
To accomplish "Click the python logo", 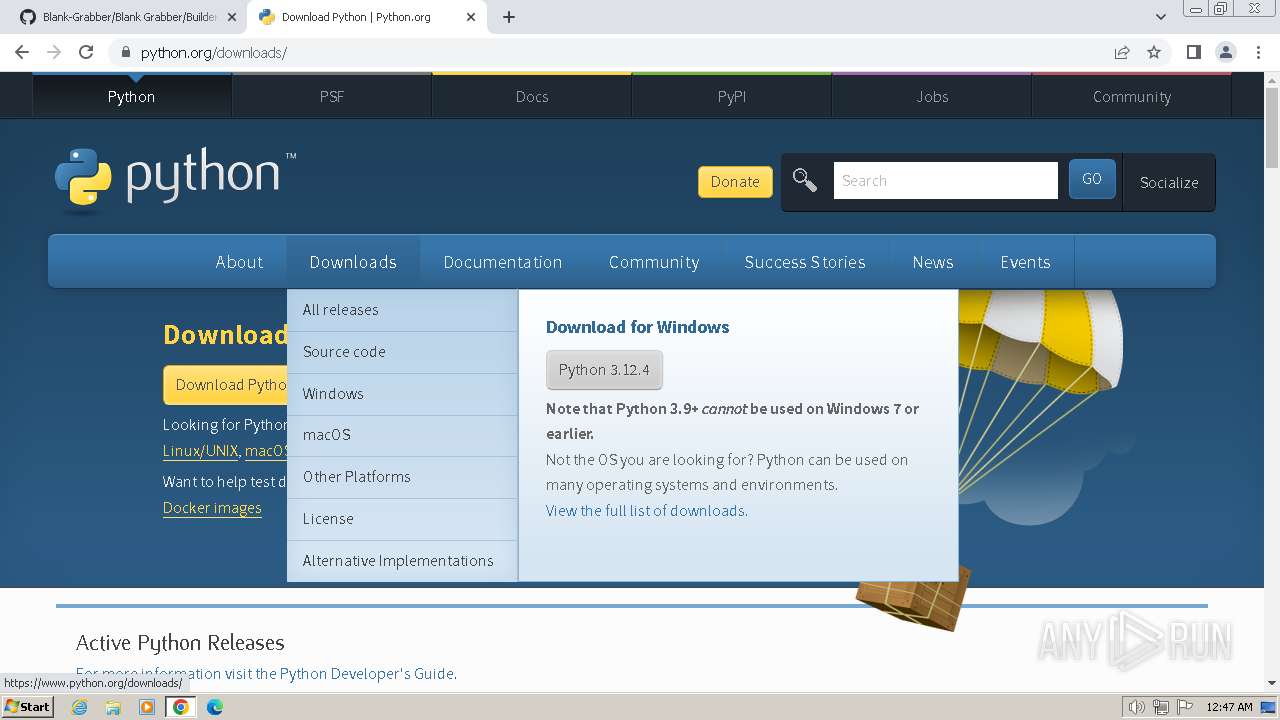I will (x=175, y=181).
